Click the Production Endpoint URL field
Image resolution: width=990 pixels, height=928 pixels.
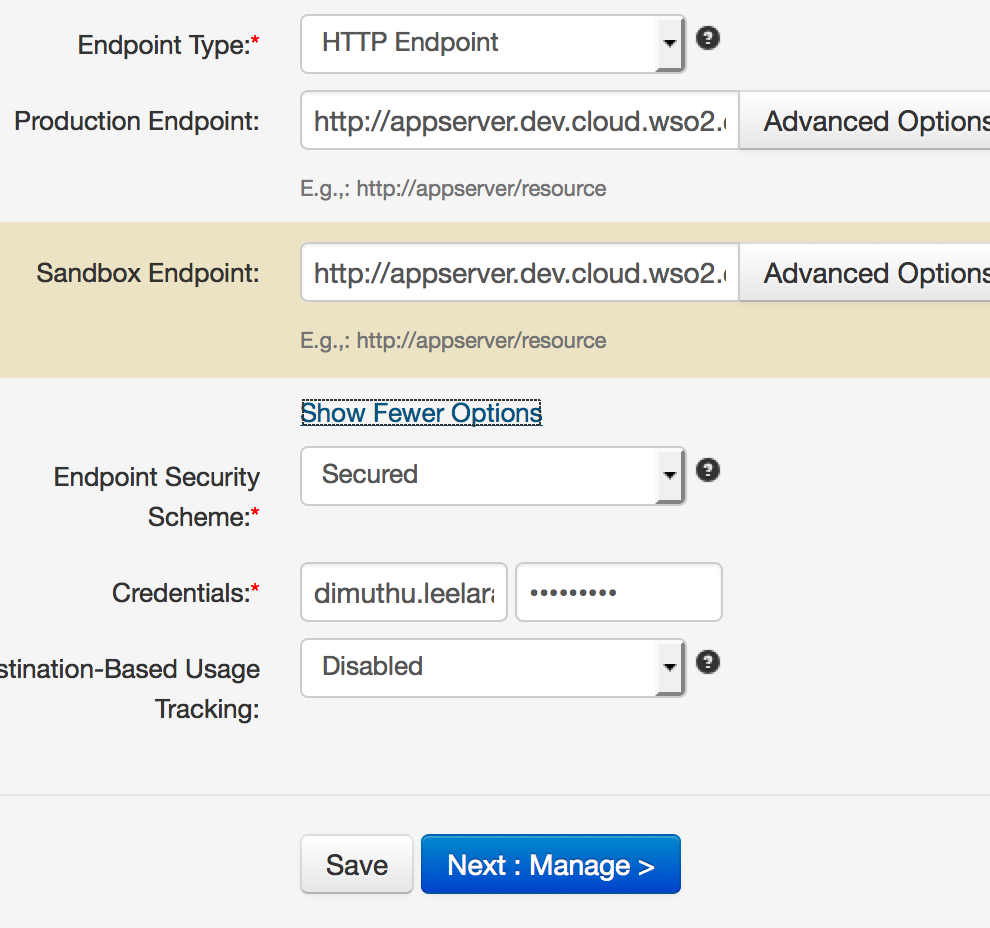pyautogui.click(x=519, y=122)
